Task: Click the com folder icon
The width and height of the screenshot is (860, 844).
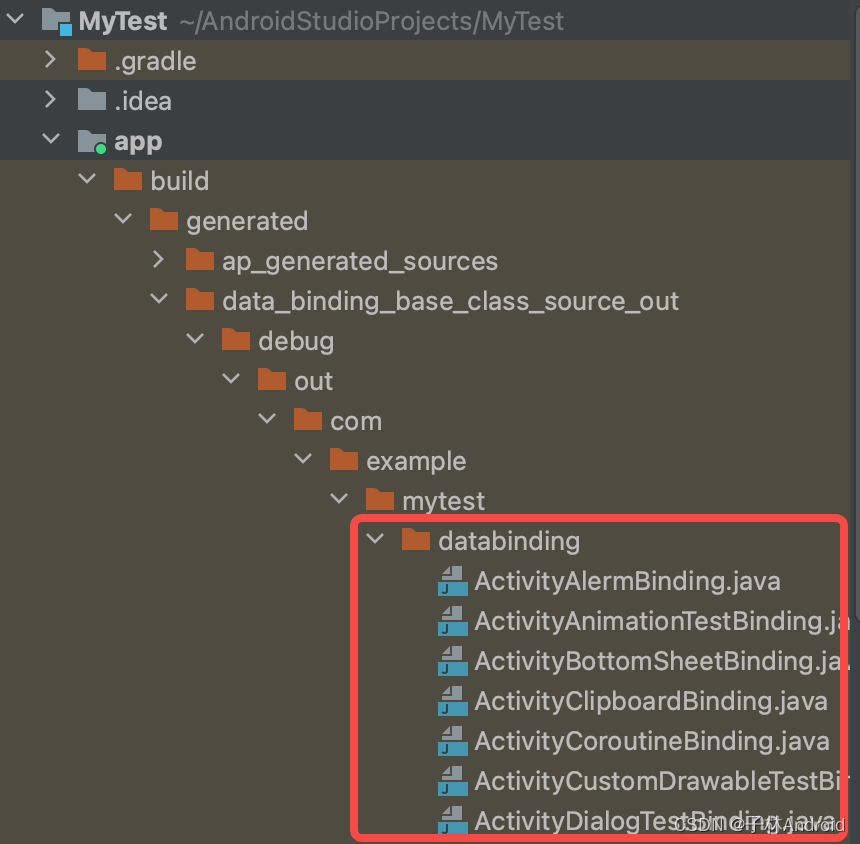Action: pos(308,420)
